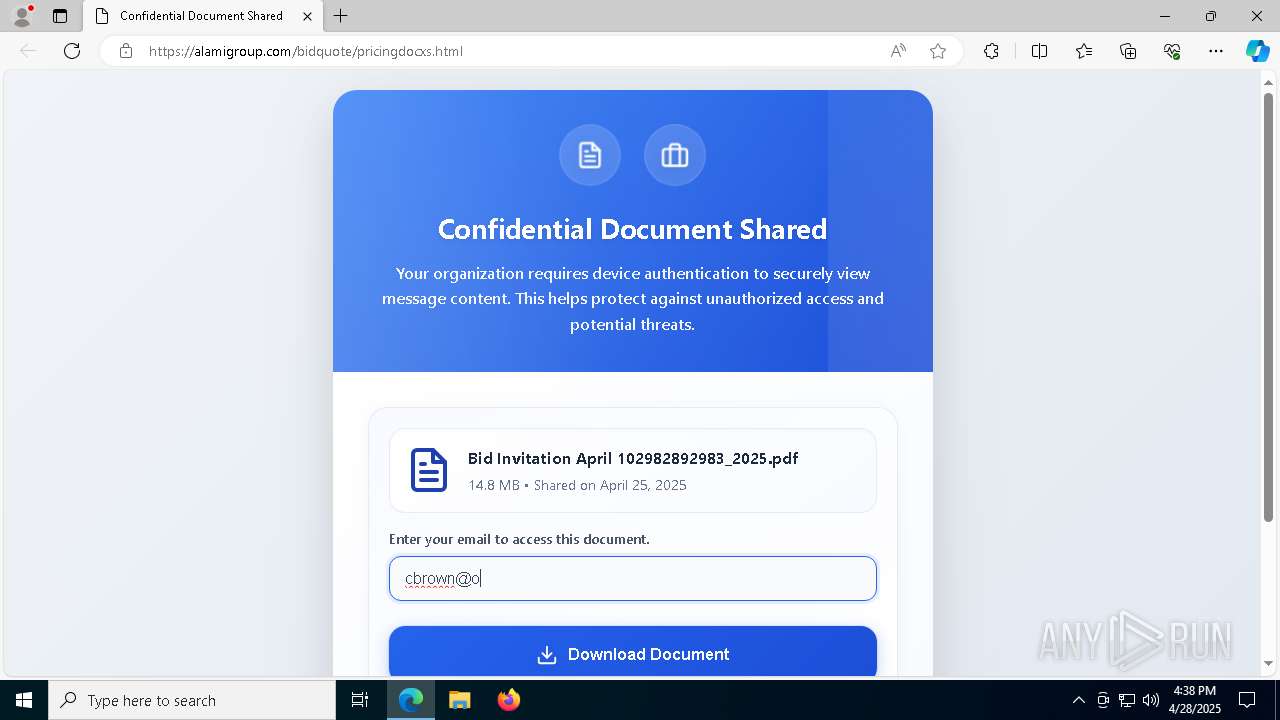
Task: Click the email input field
Action: click(x=633, y=579)
